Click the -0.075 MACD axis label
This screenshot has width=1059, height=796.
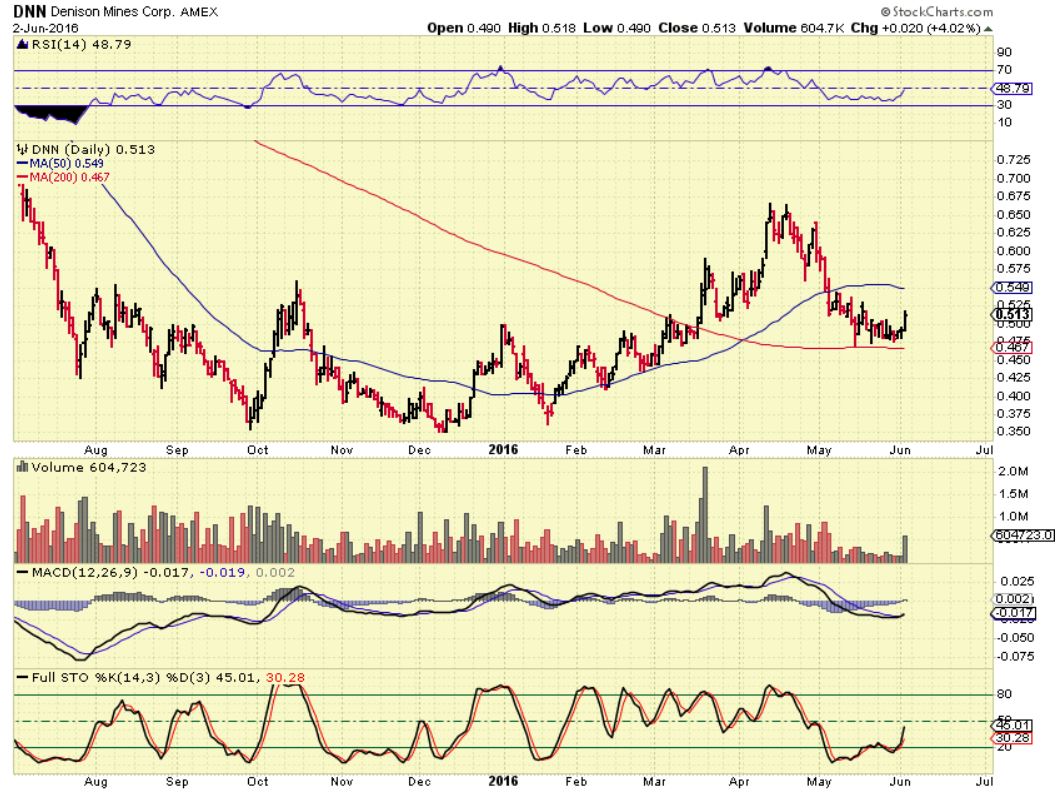[1015, 656]
